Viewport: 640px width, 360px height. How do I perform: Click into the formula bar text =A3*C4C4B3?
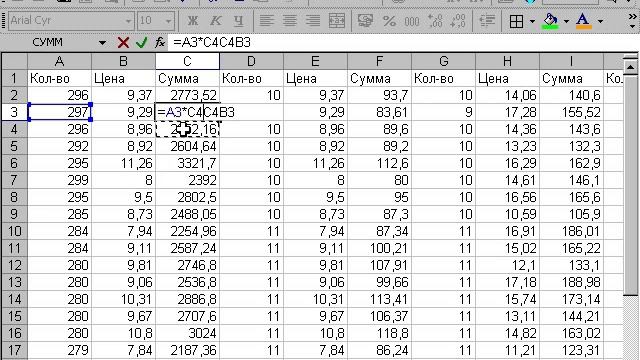coord(212,42)
